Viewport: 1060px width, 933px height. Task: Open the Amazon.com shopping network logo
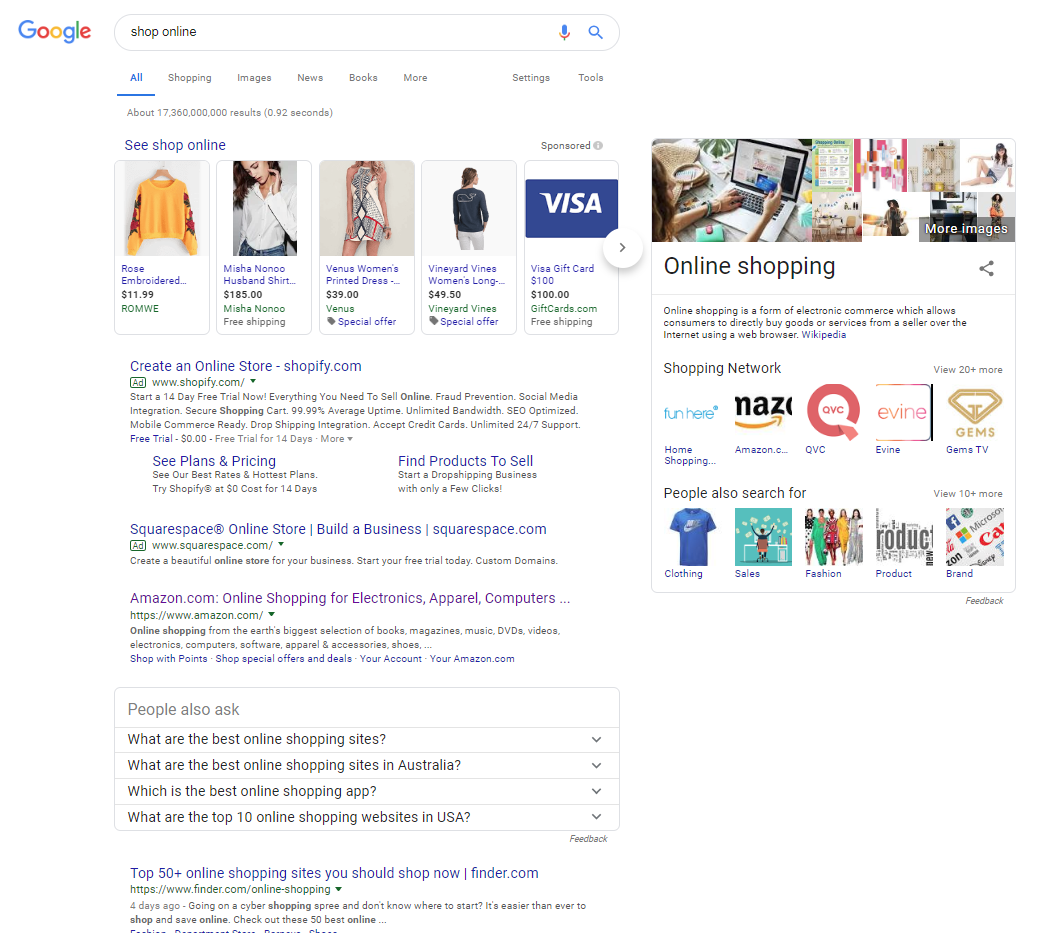point(763,412)
